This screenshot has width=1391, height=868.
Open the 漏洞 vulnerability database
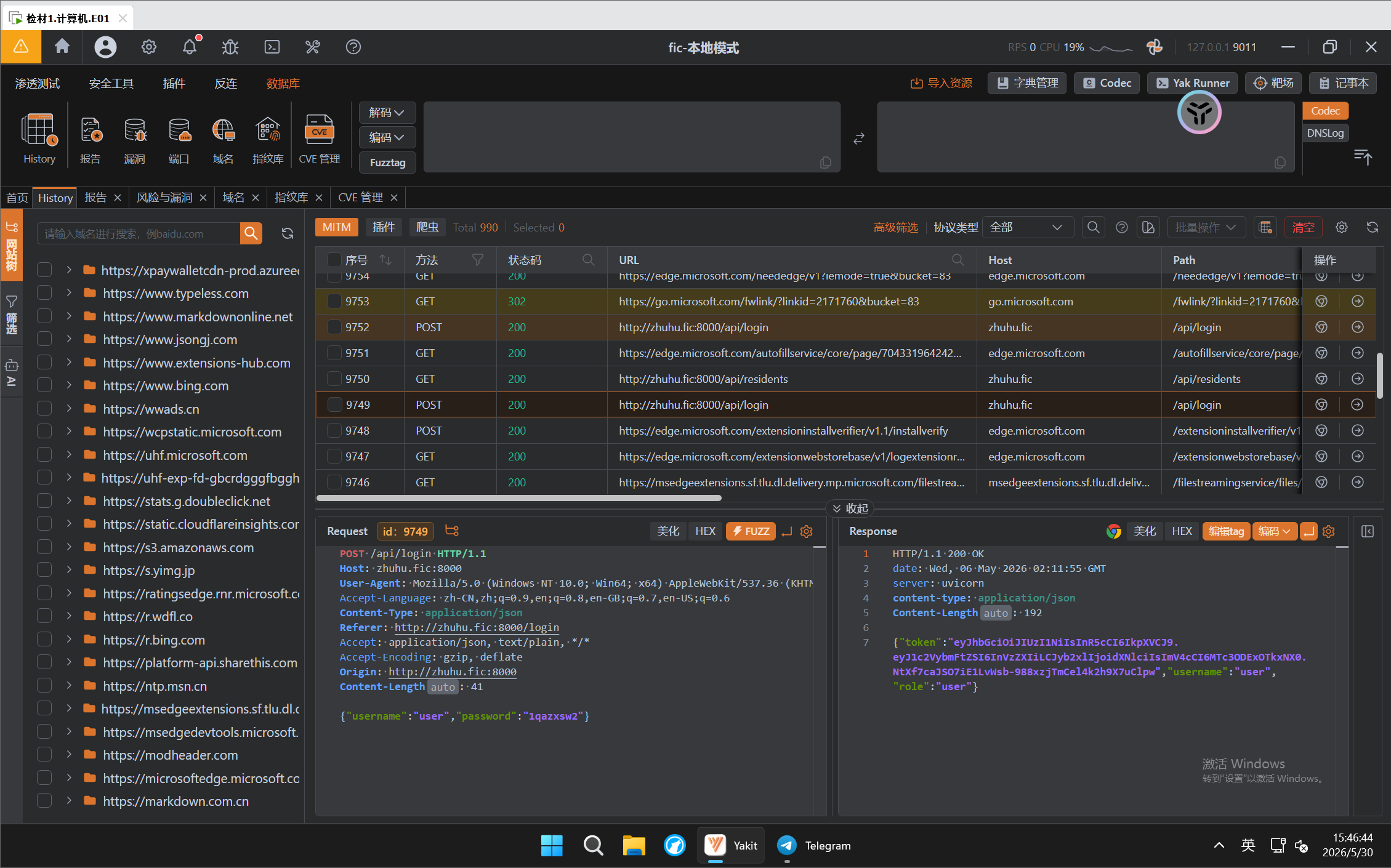pos(135,139)
